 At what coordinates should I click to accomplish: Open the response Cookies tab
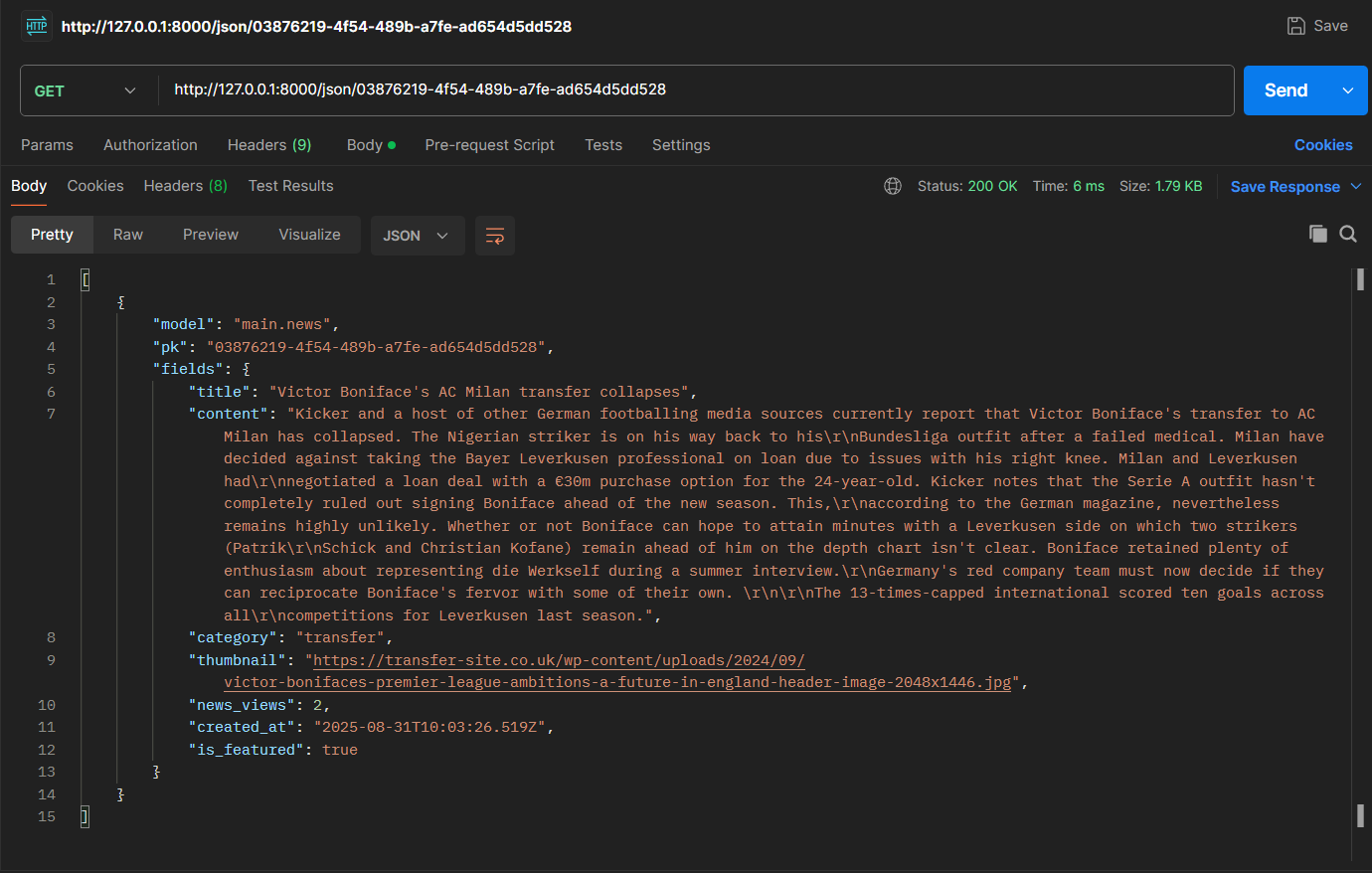[x=95, y=186]
